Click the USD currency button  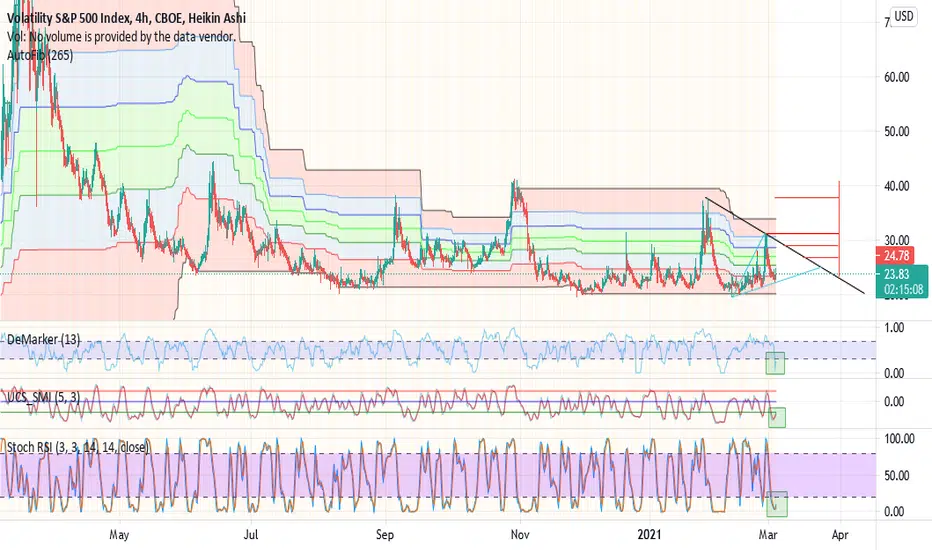tap(903, 16)
